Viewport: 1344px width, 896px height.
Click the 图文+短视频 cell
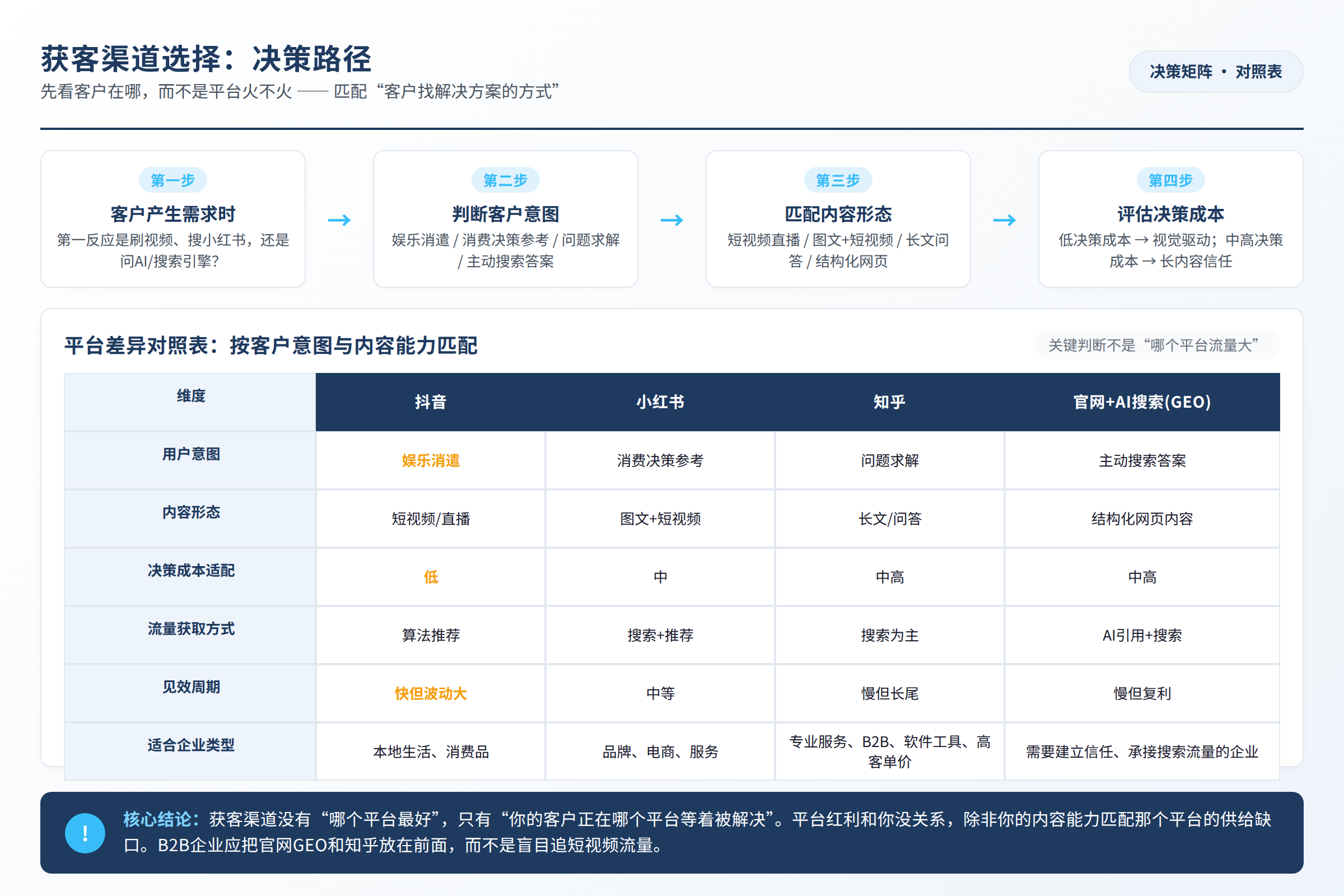pos(660,519)
